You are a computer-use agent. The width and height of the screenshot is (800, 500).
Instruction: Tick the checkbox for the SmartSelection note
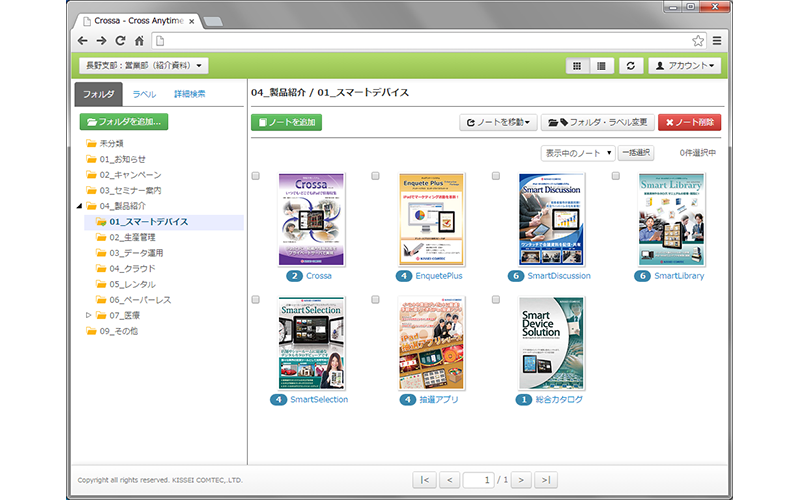256,300
